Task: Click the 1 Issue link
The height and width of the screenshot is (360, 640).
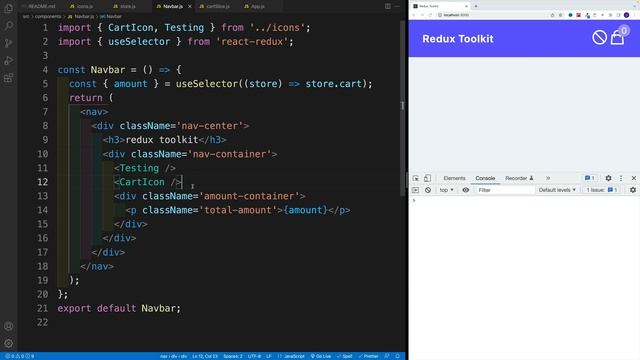Action: [x=602, y=190]
